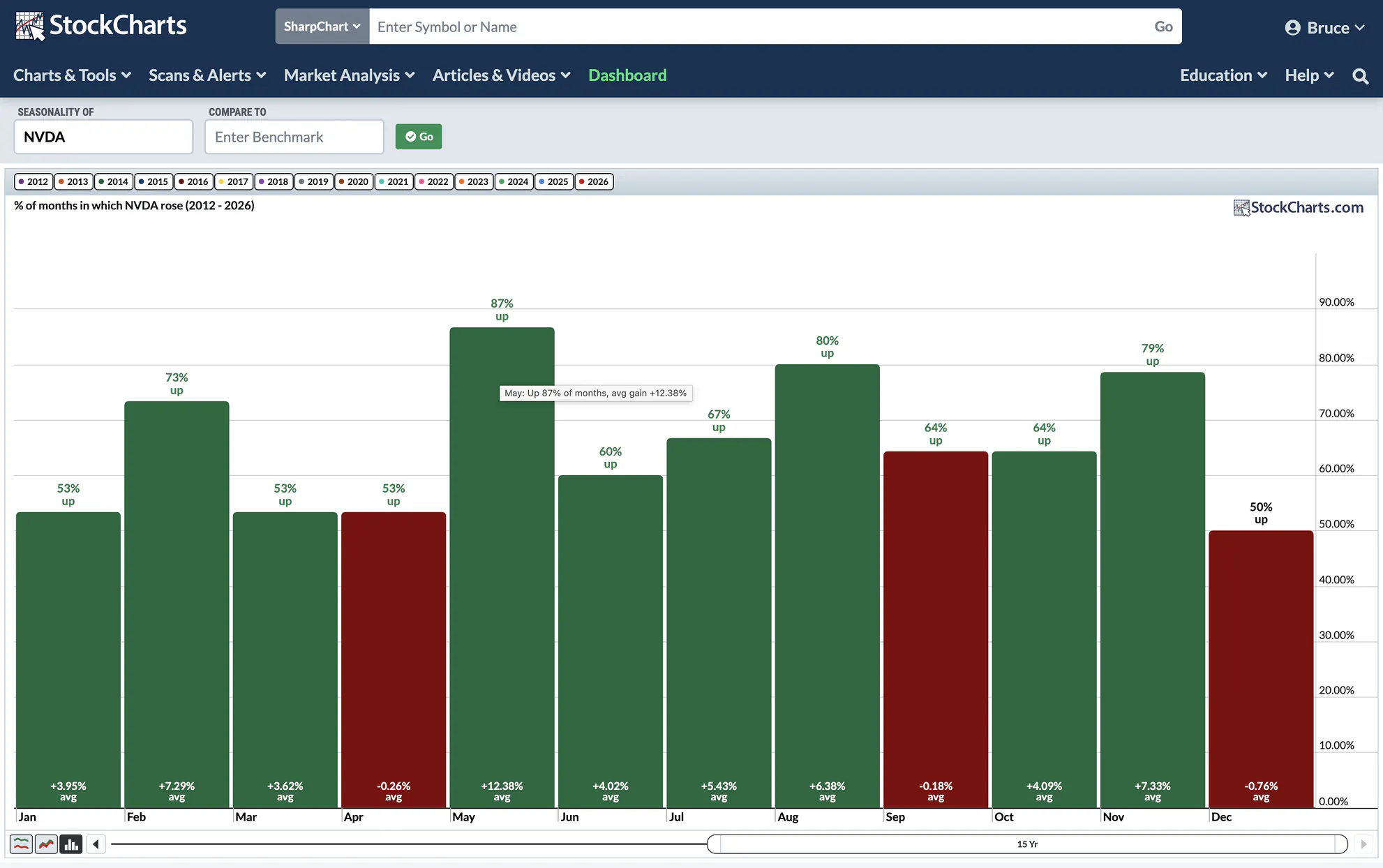Click the green Go seasonality button
This screenshot has width=1383, height=868.
419,137
